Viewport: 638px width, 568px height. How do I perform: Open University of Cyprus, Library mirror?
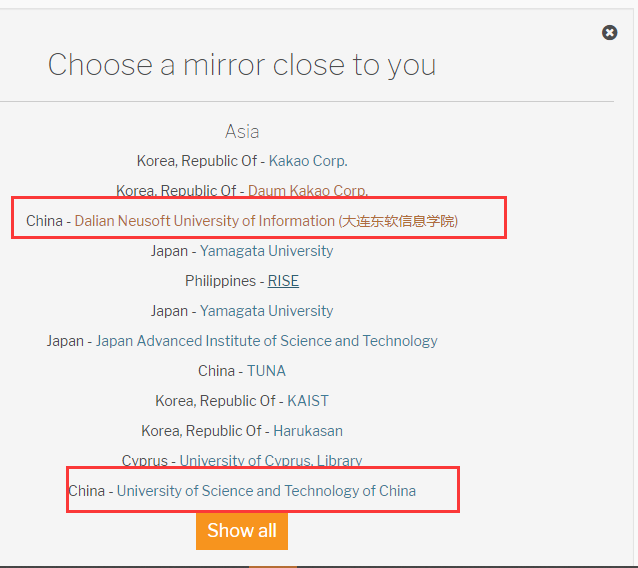coord(270,461)
